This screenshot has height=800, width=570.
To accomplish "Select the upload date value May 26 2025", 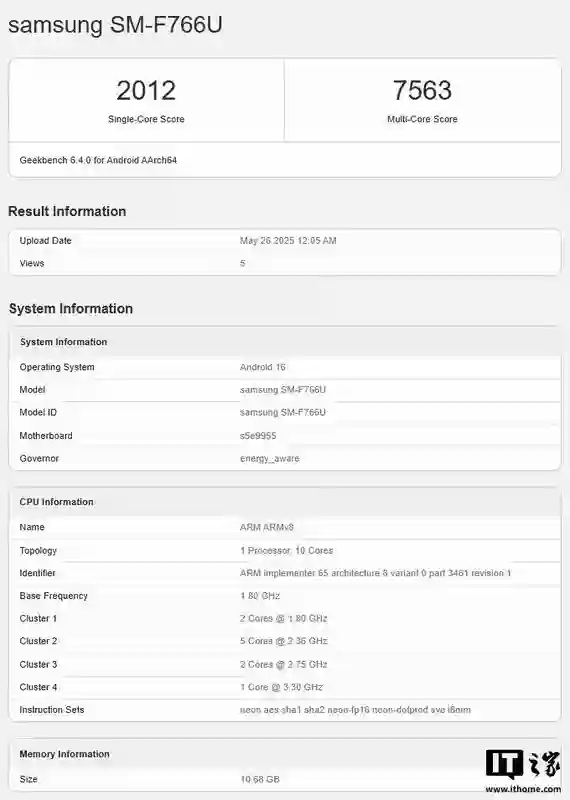I will 288,241.
